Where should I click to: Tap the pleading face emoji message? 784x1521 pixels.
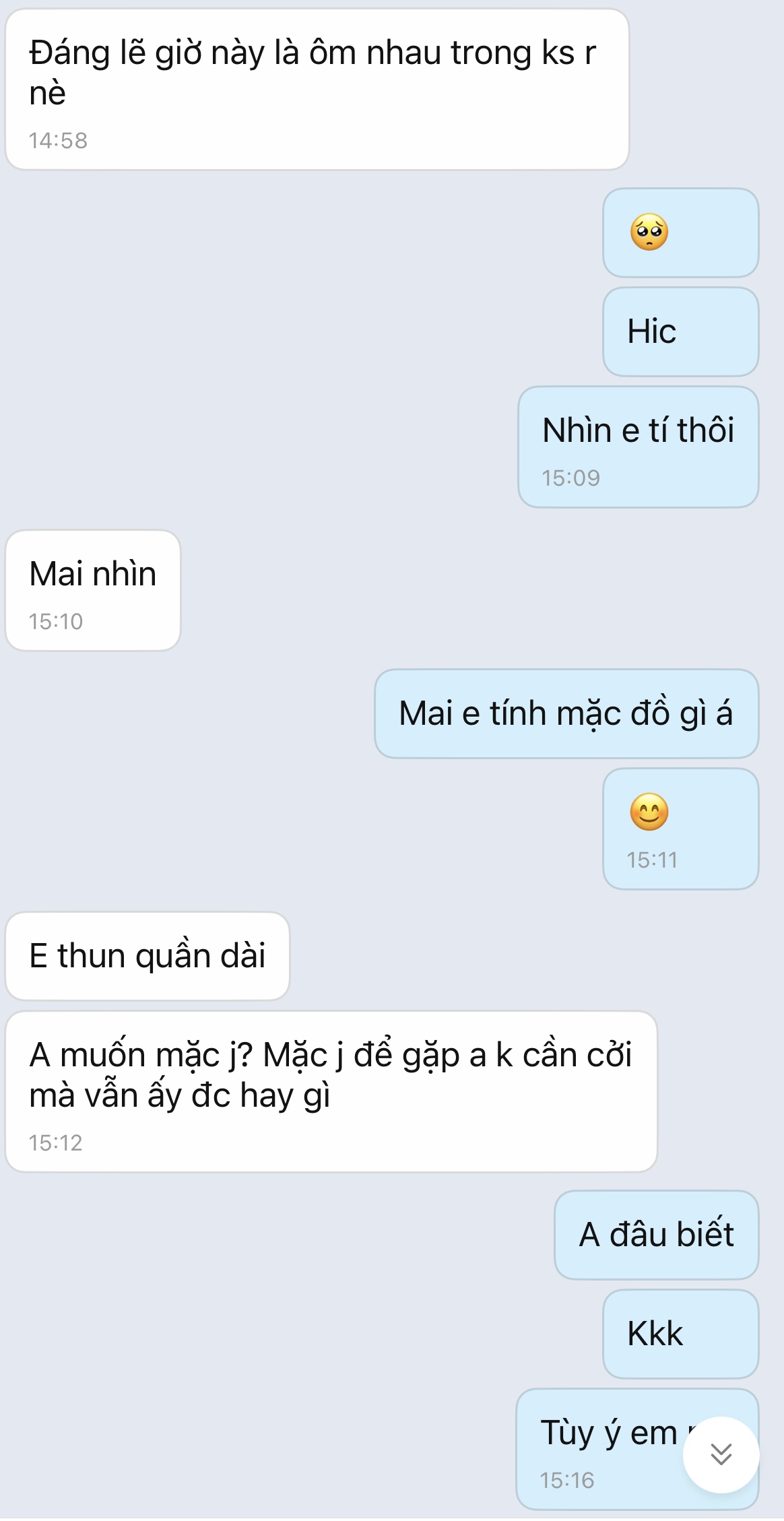point(680,232)
